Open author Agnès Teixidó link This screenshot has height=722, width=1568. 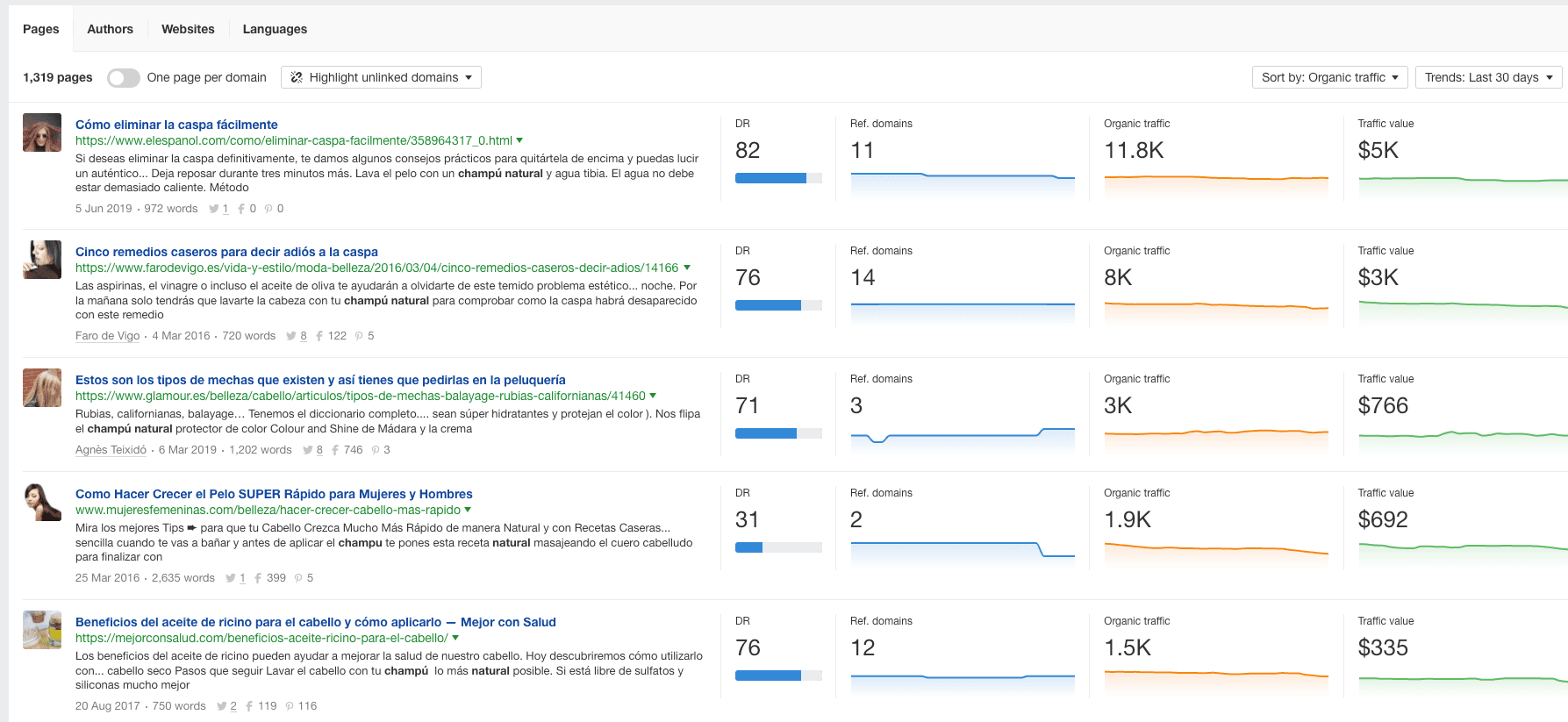click(111, 450)
